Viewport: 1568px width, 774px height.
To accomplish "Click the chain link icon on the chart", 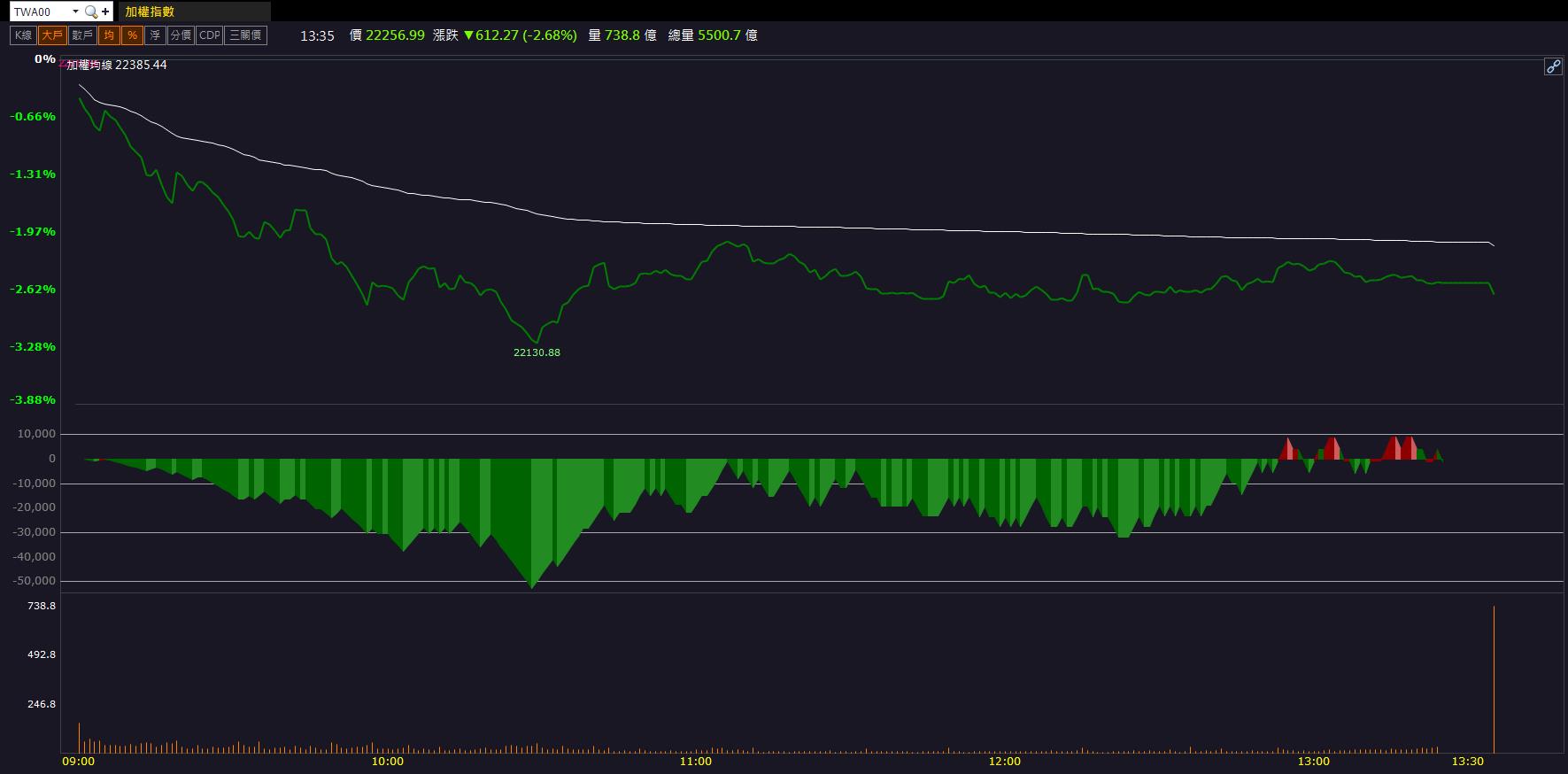I will point(1553,66).
